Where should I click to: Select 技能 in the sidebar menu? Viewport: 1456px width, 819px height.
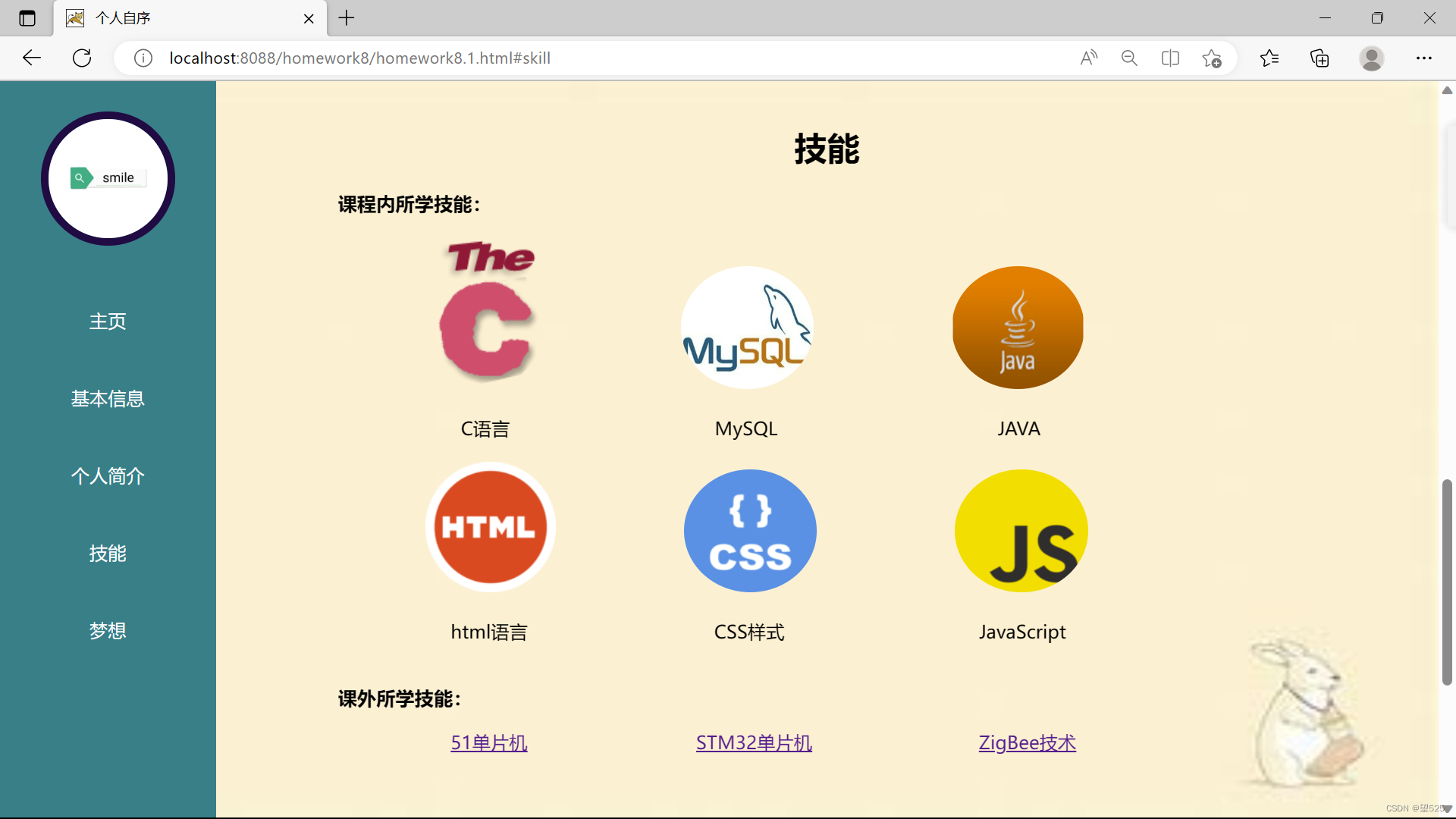(x=108, y=554)
